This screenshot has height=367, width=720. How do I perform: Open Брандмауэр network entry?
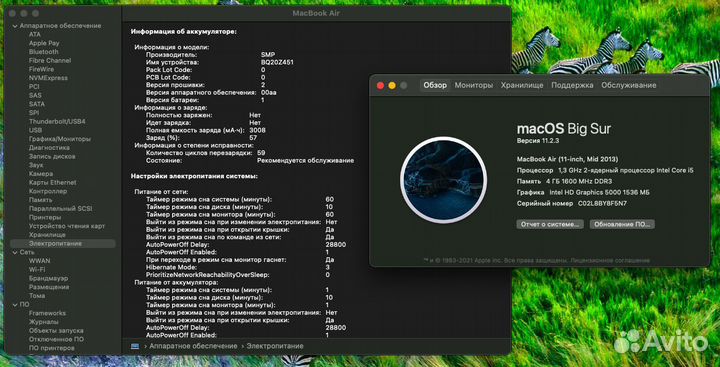pos(48,278)
